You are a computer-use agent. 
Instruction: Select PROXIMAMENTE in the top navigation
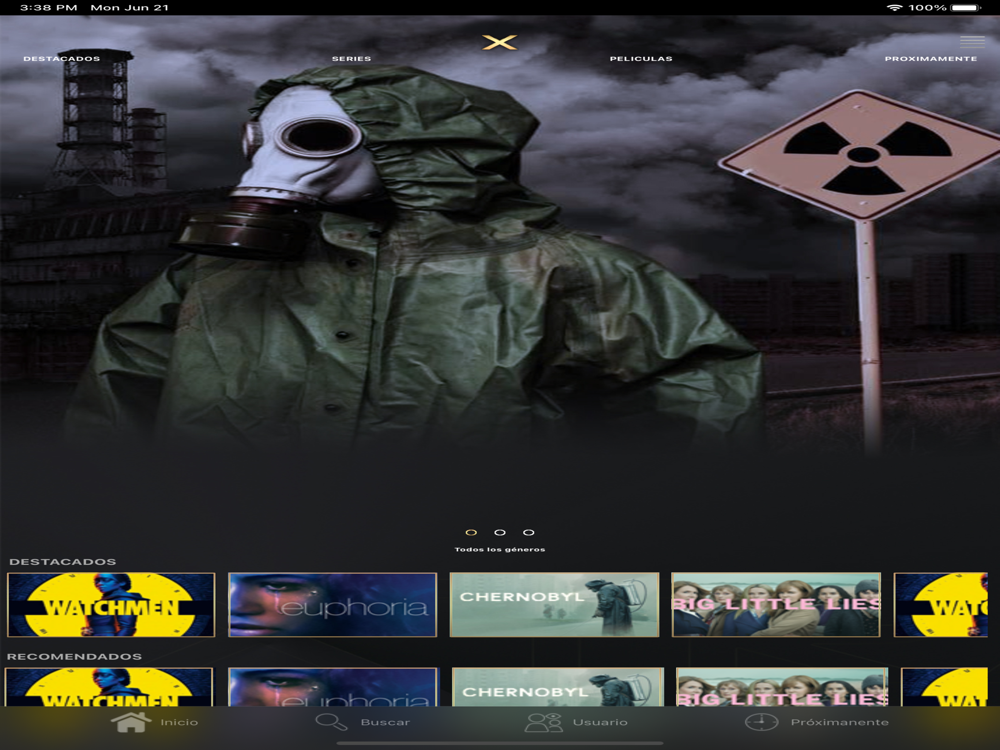[930, 59]
